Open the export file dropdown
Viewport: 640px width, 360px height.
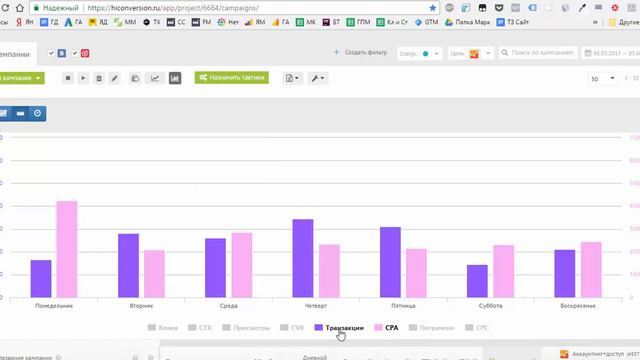click(292, 78)
